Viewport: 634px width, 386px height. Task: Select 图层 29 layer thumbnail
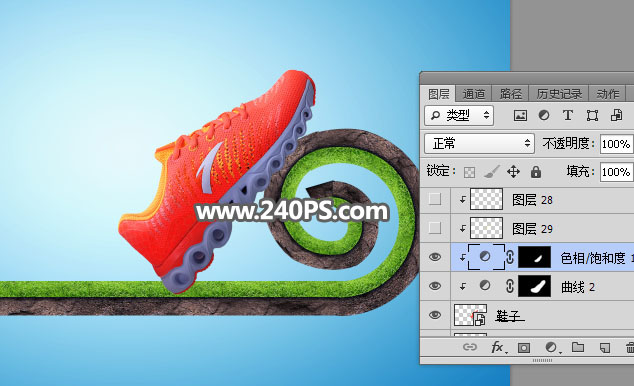point(486,228)
